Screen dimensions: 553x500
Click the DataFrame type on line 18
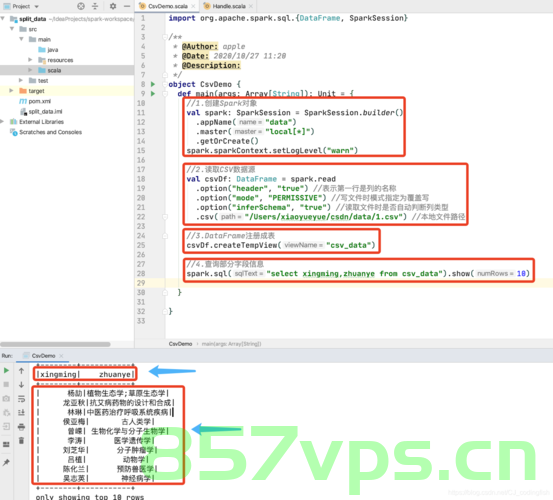(256, 179)
